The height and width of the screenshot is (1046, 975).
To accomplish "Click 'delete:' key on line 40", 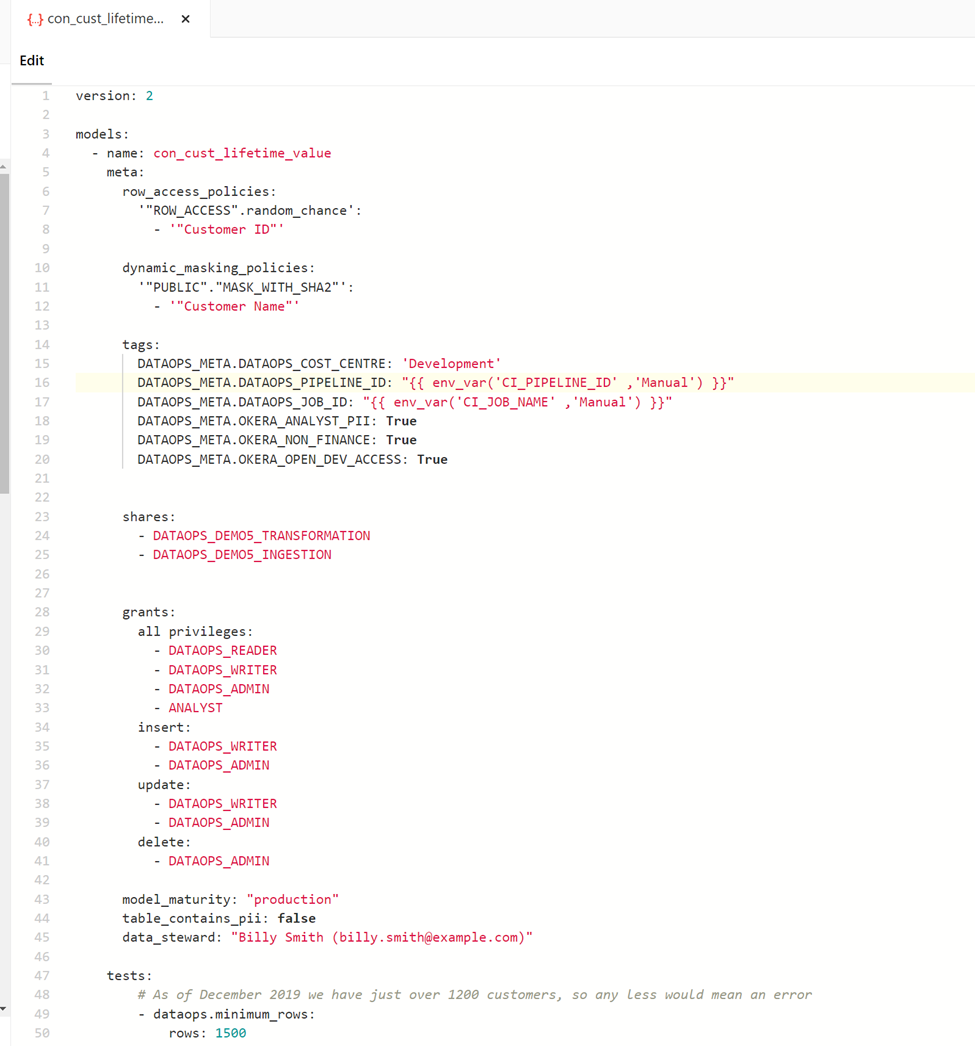I will pos(164,842).
